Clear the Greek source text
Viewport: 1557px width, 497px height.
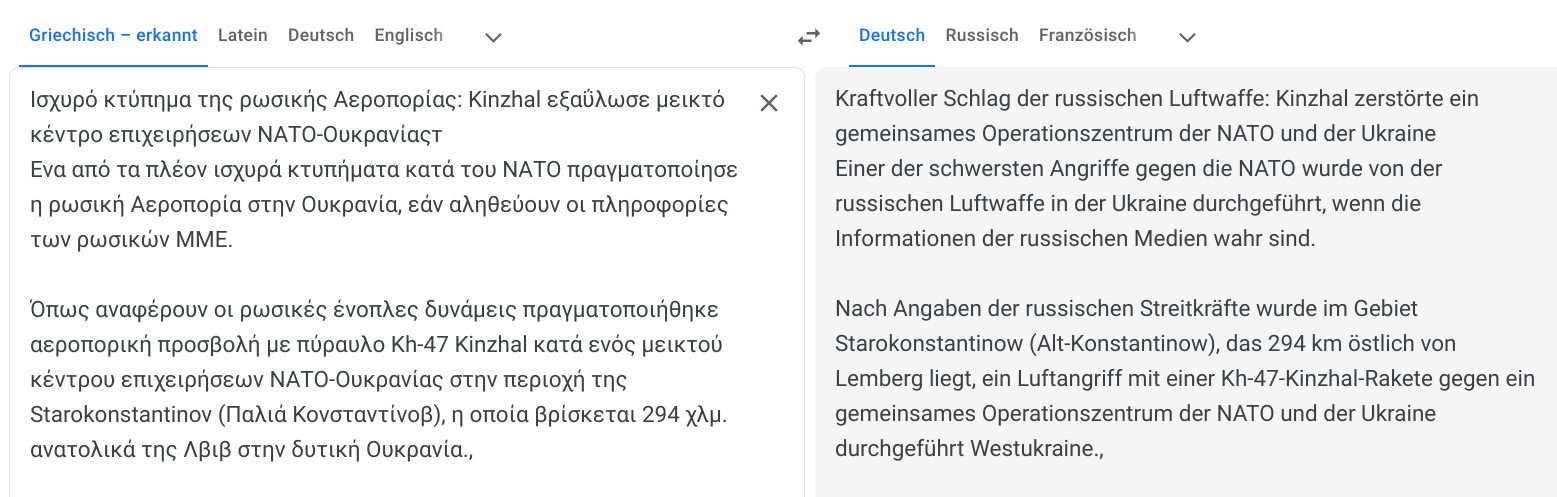(768, 103)
